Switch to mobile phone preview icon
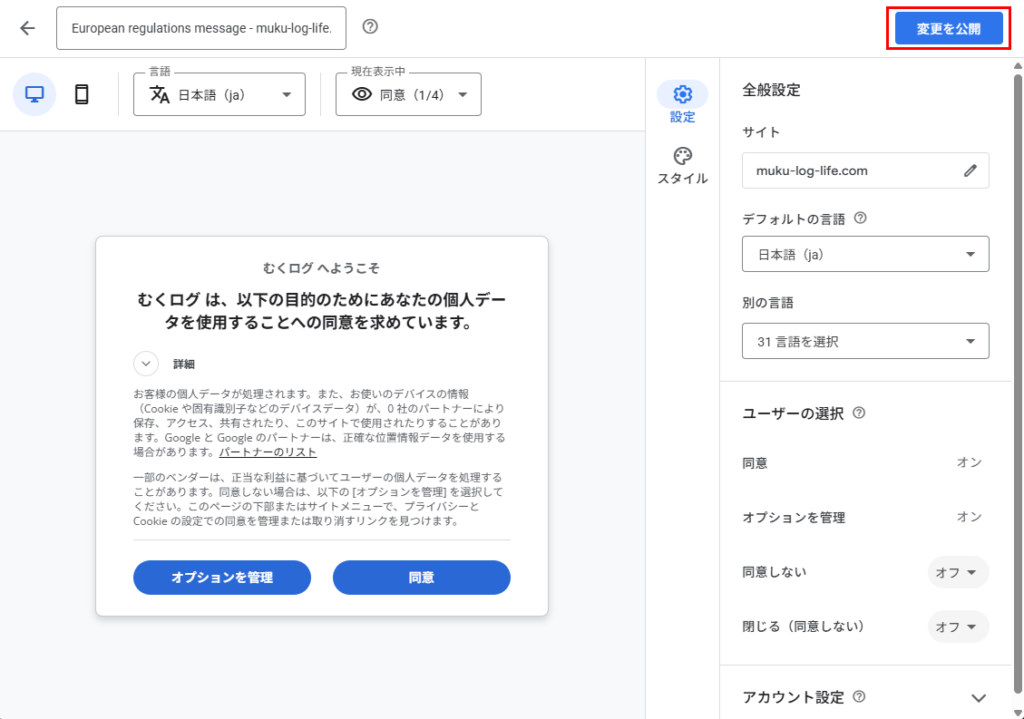This screenshot has width=1024, height=719. pos(82,94)
